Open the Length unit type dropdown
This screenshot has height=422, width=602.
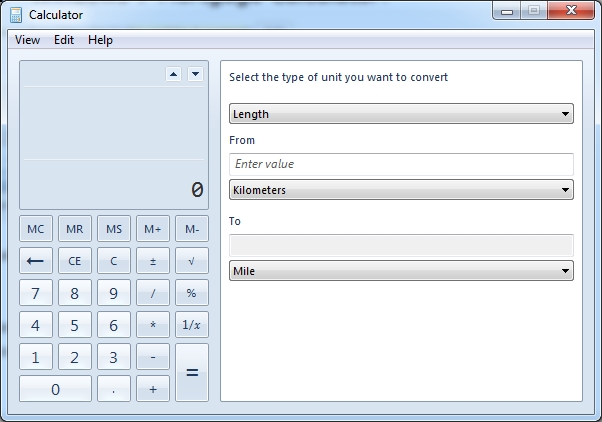[401, 114]
